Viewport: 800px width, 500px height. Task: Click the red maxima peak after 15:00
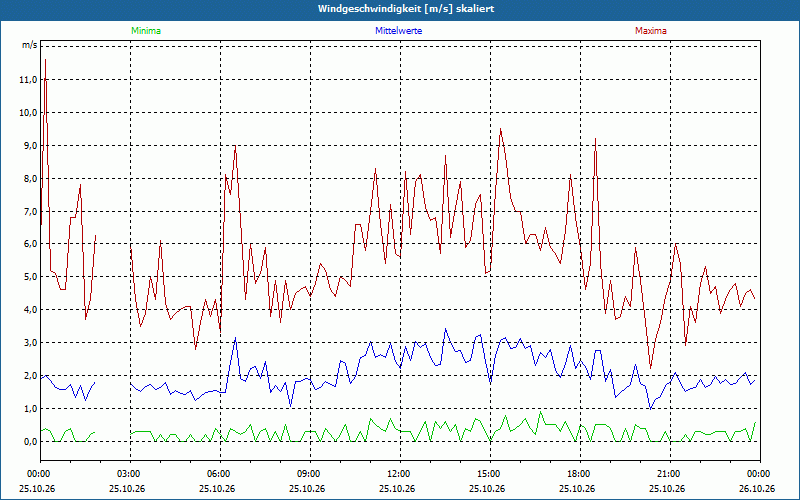point(501,129)
